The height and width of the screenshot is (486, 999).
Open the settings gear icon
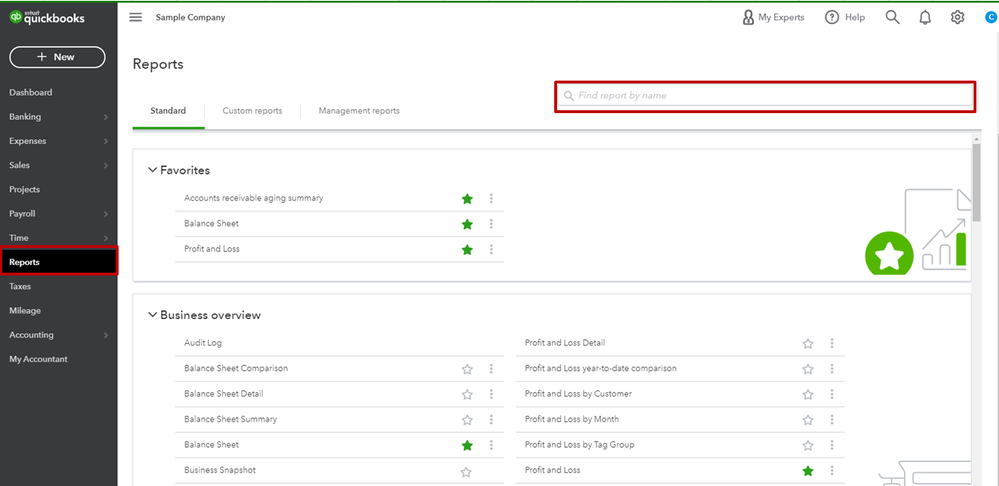pyautogui.click(x=957, y=17)
